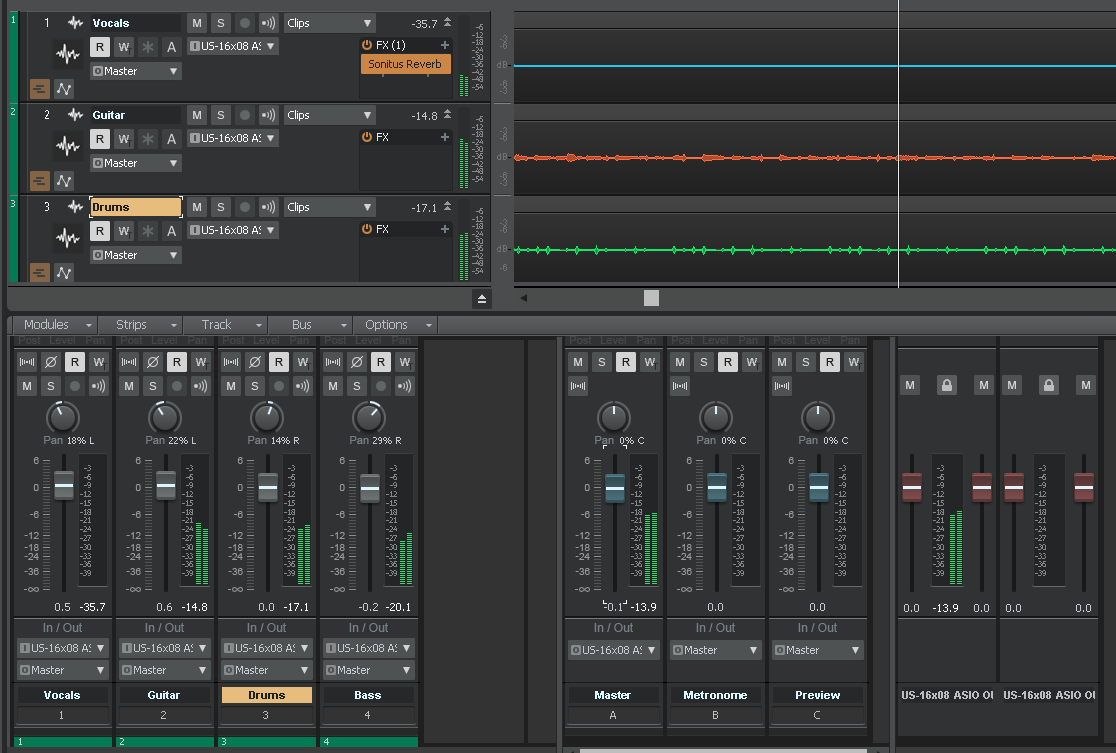Solo the Drums track in track view
This screenshot has height=753, width=1116.
221,207
